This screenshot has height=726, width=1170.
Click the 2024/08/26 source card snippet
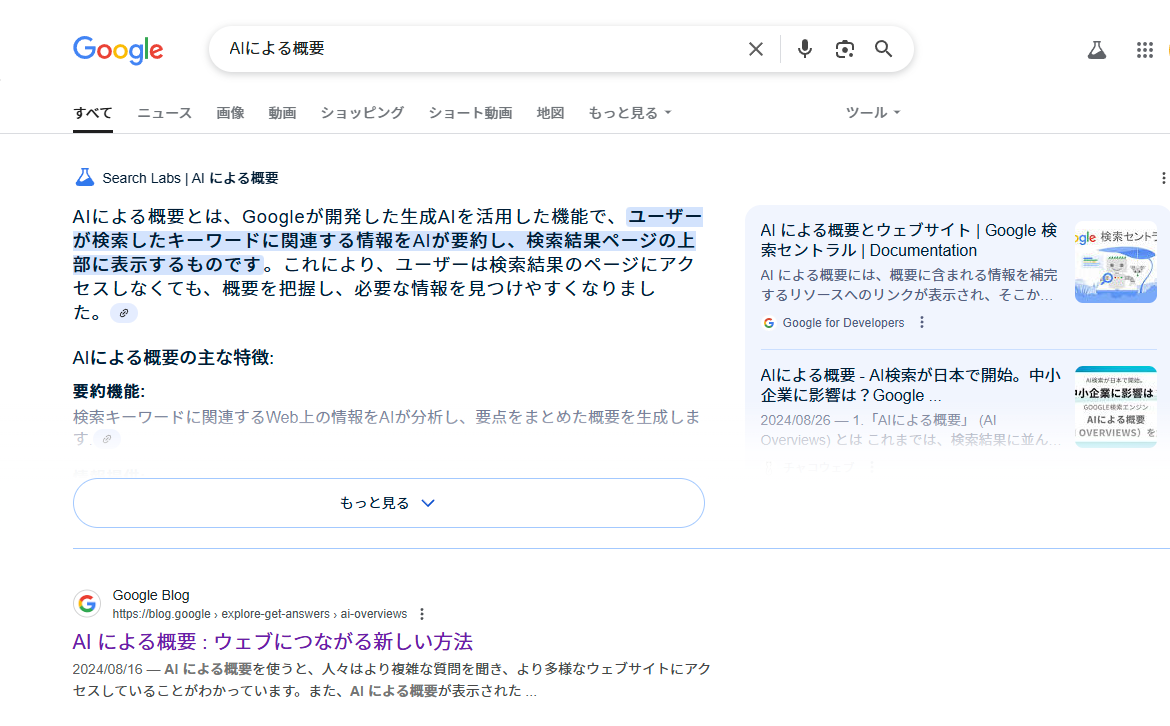tap(910, 430)
